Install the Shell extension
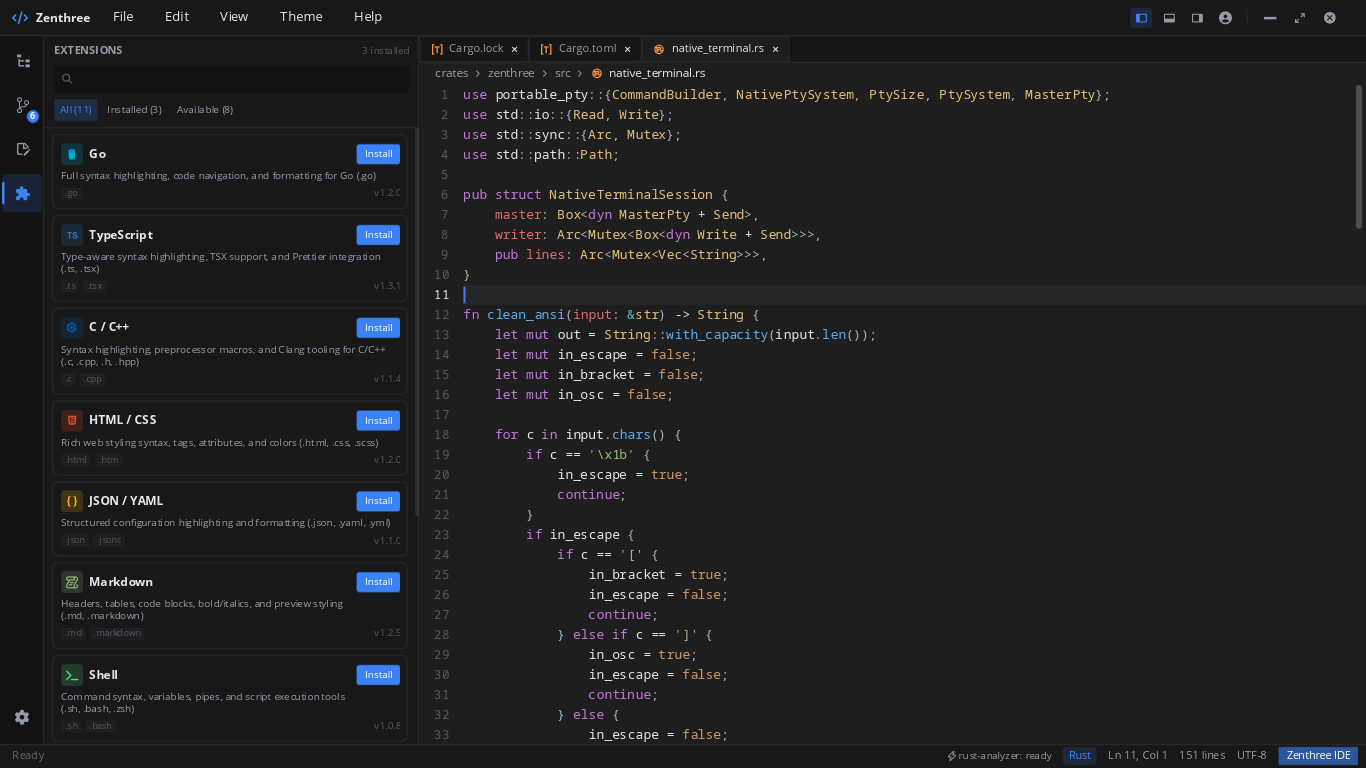This screenshot has height=768, width=1366. [378, 675]
